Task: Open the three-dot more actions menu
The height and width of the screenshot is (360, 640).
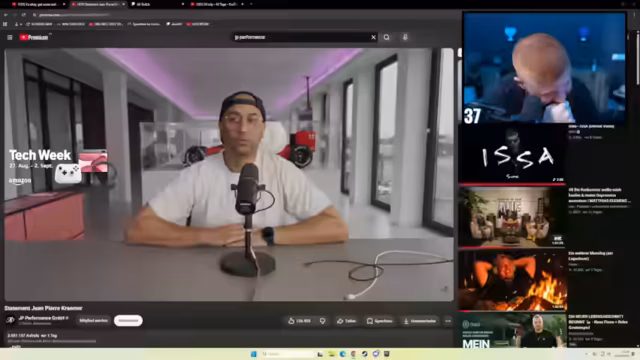Action: 448,321
